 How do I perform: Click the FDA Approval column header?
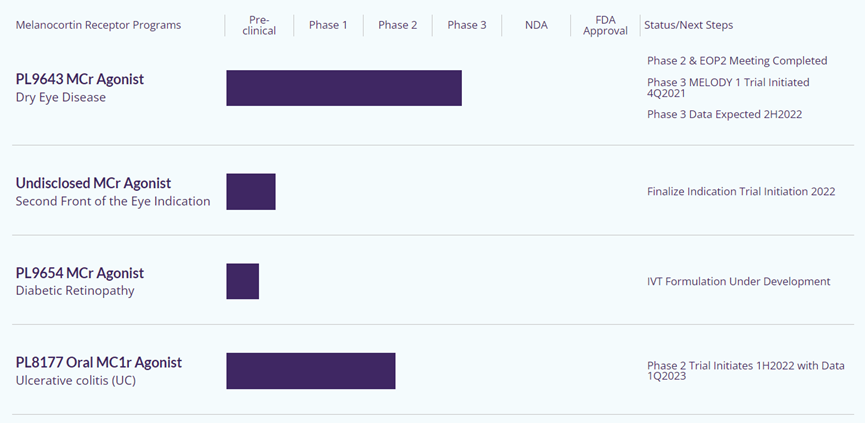[605, 25]
